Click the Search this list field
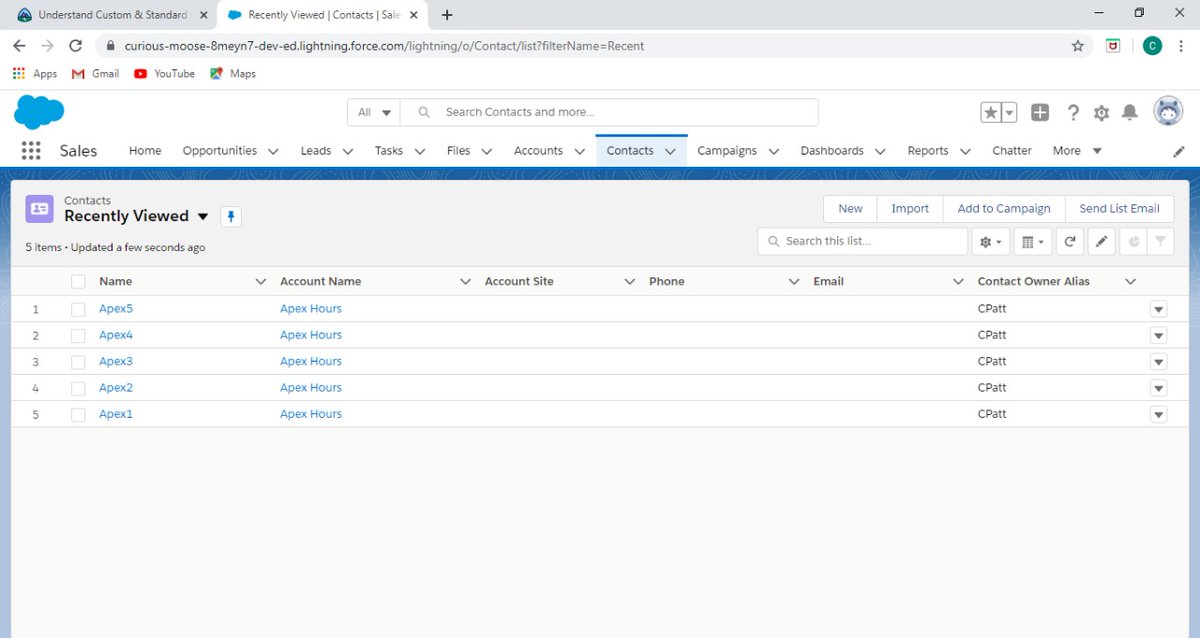The height and width of the screenshot is (638, 1200). pos(863,241)
